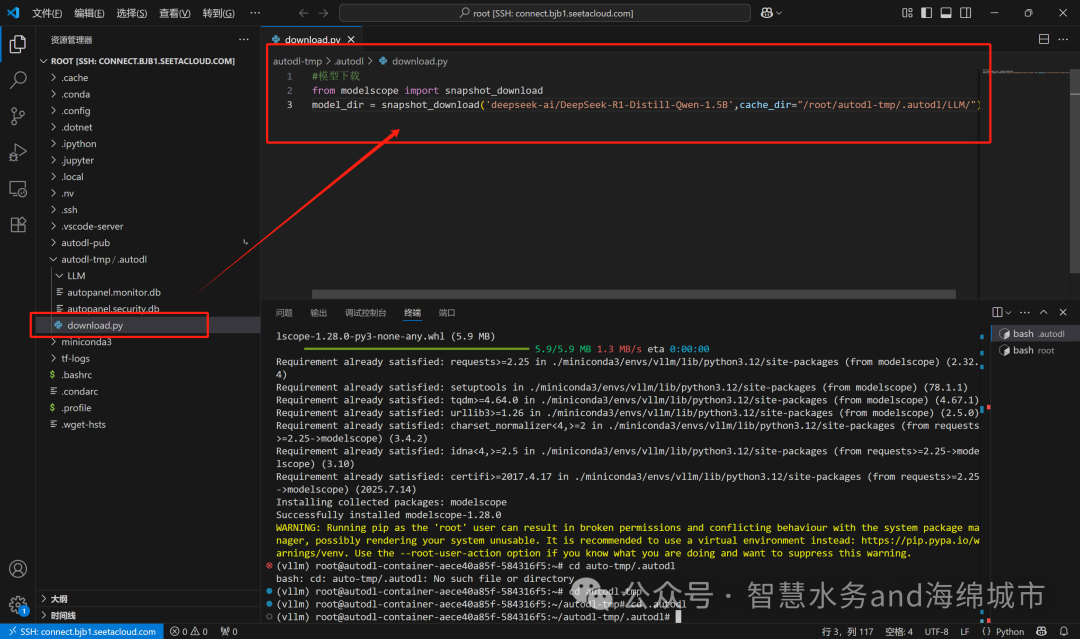Viewport: 1080px width, 639px height.
Task: Switch to the Output tab (输出)
Action: [x=318, y=313]
